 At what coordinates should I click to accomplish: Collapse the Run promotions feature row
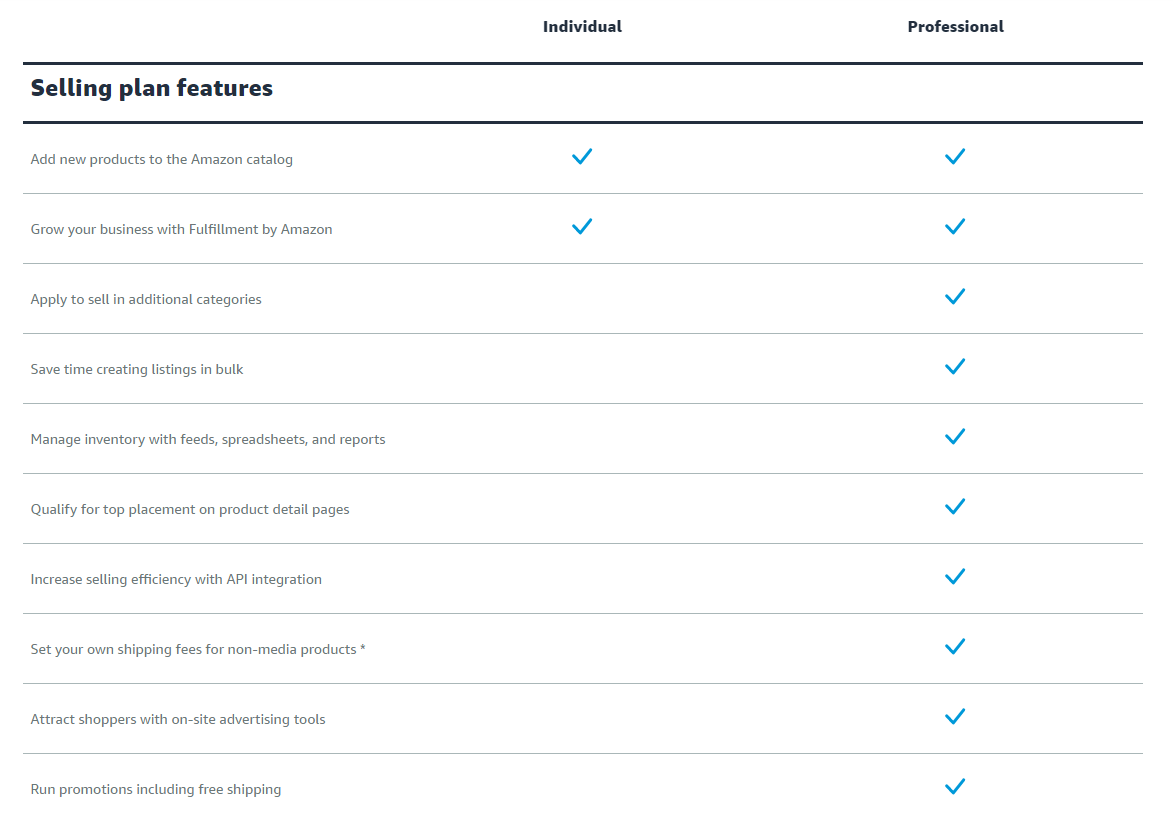(x=155, y=789)
